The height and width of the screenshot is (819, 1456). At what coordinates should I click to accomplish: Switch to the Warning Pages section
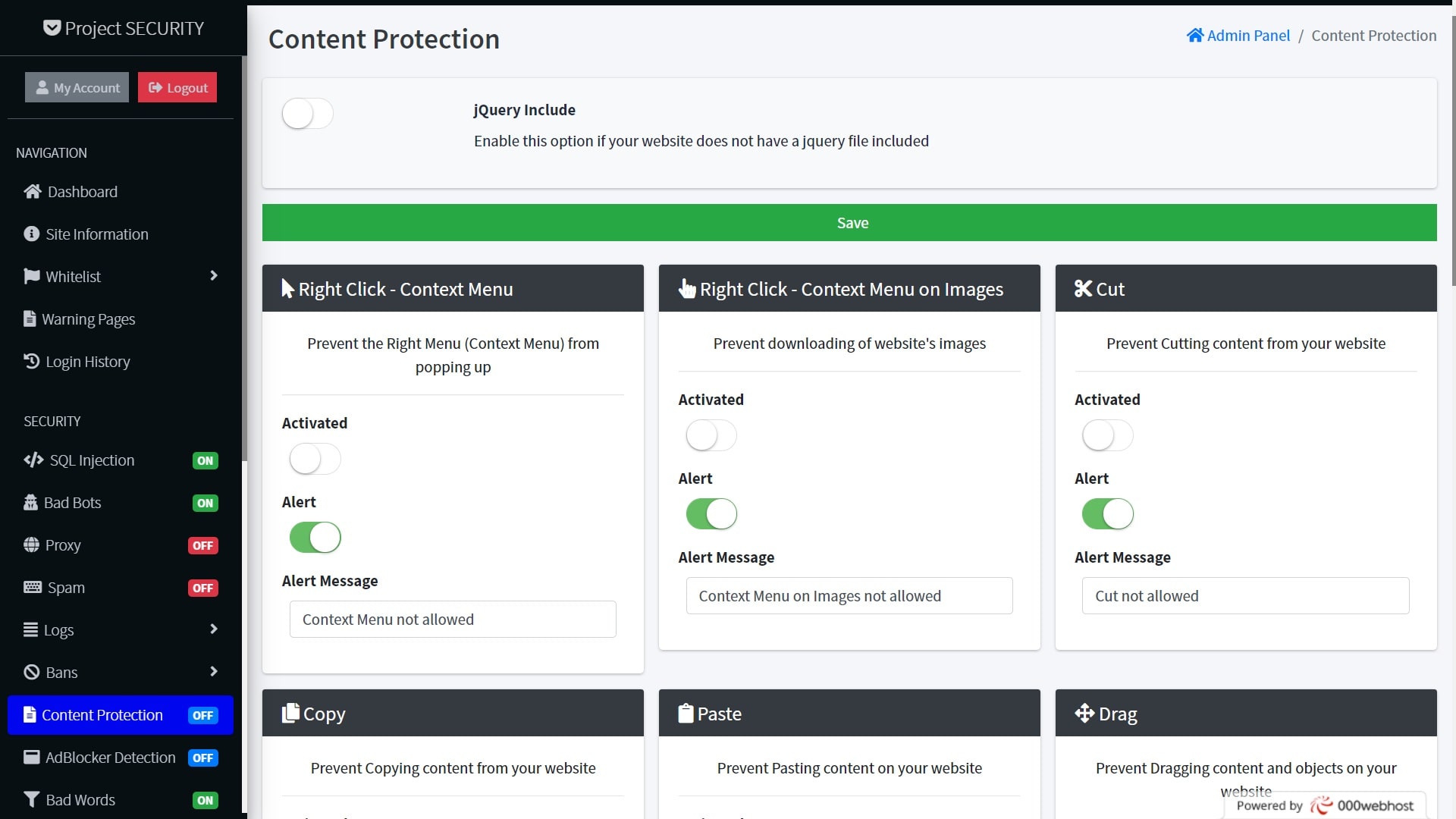point(89,318)
